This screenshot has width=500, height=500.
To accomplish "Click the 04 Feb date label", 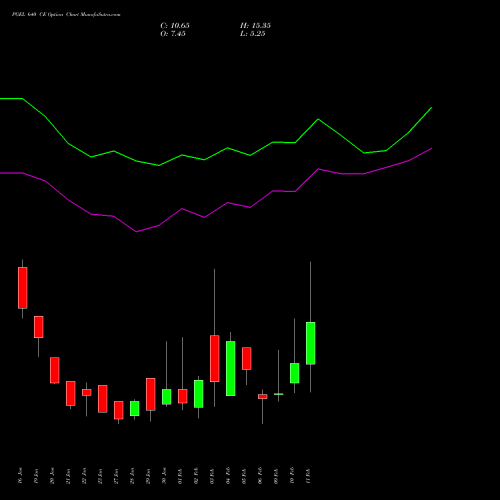I will tap(228, 476).
